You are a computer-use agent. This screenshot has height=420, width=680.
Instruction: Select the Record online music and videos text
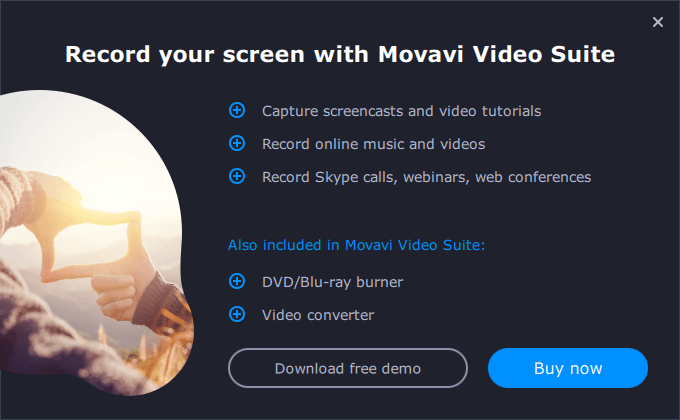click(x=373, y=144)
